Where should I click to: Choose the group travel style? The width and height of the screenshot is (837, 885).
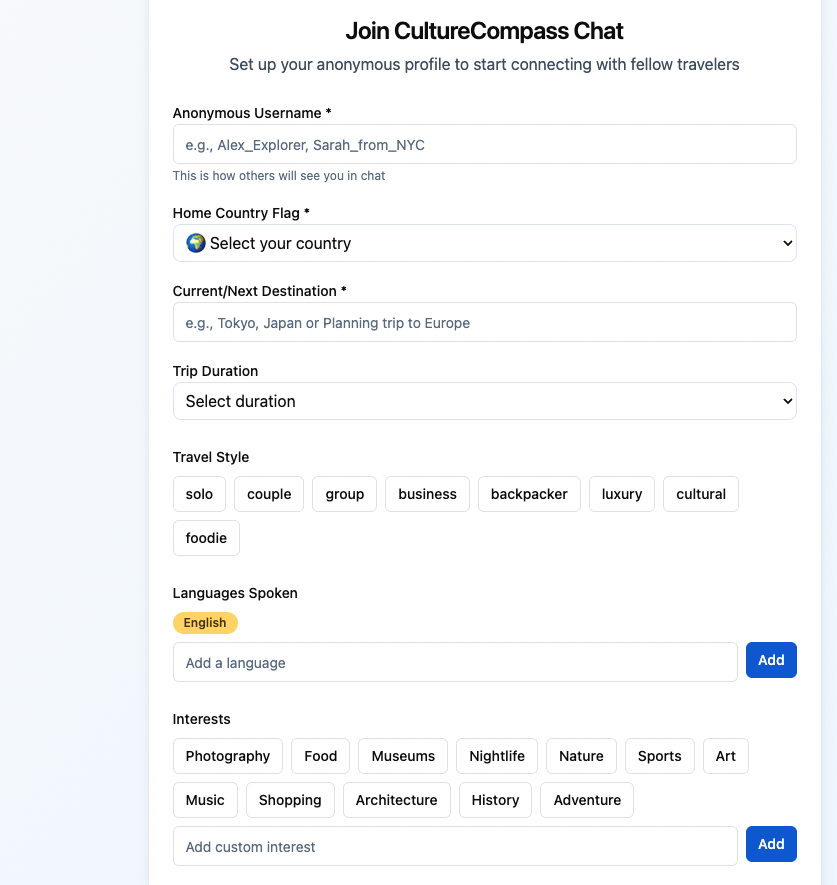(x=344, y=494)
